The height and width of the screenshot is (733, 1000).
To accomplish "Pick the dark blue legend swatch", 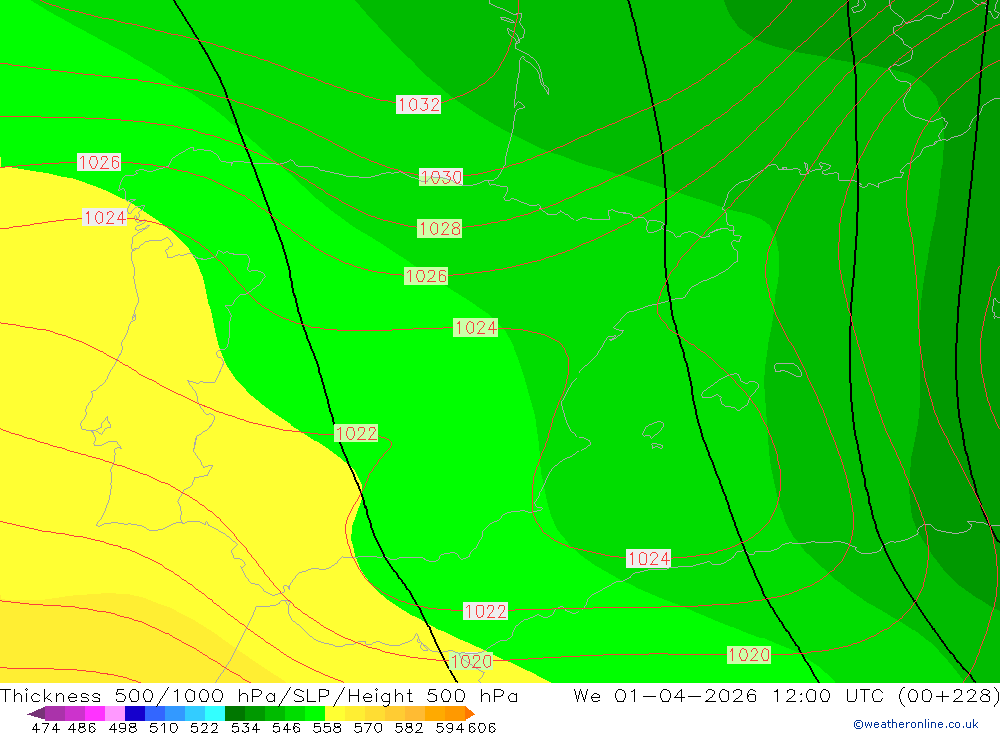I will coord(135,713).
